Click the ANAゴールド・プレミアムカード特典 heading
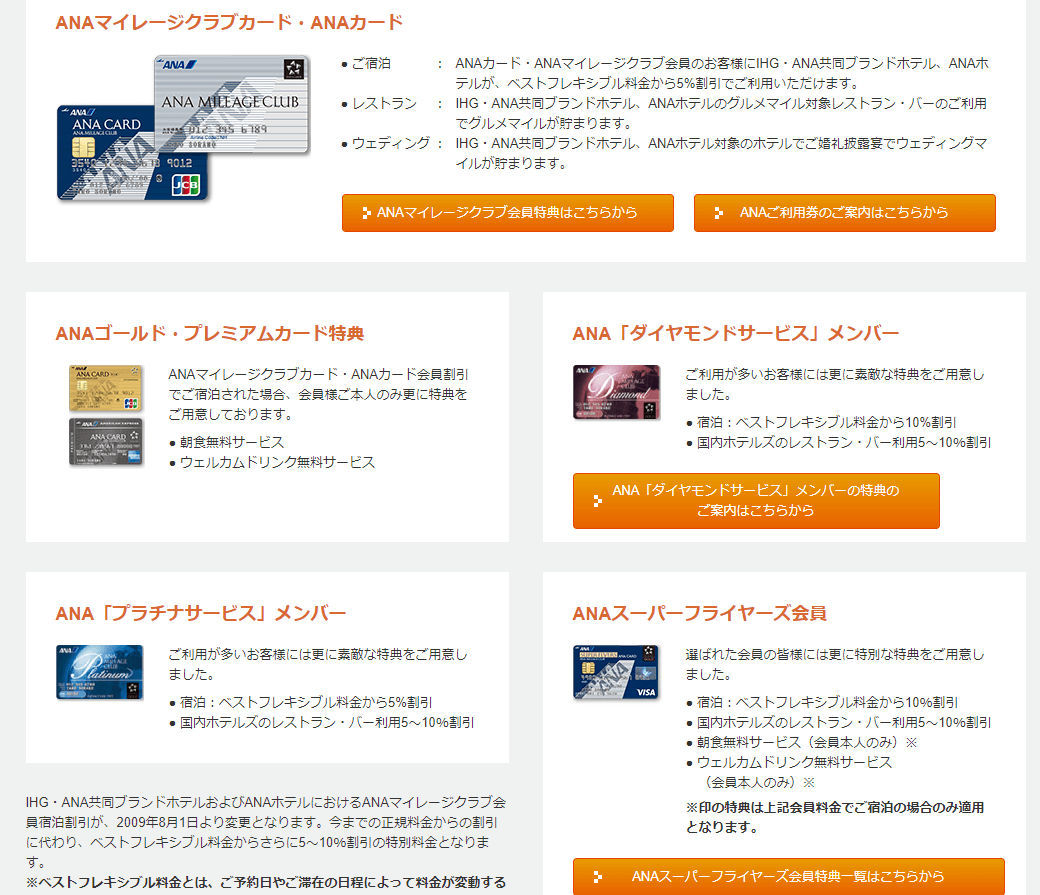Screen dimensions: 1040x895 [x=210, y=333]
